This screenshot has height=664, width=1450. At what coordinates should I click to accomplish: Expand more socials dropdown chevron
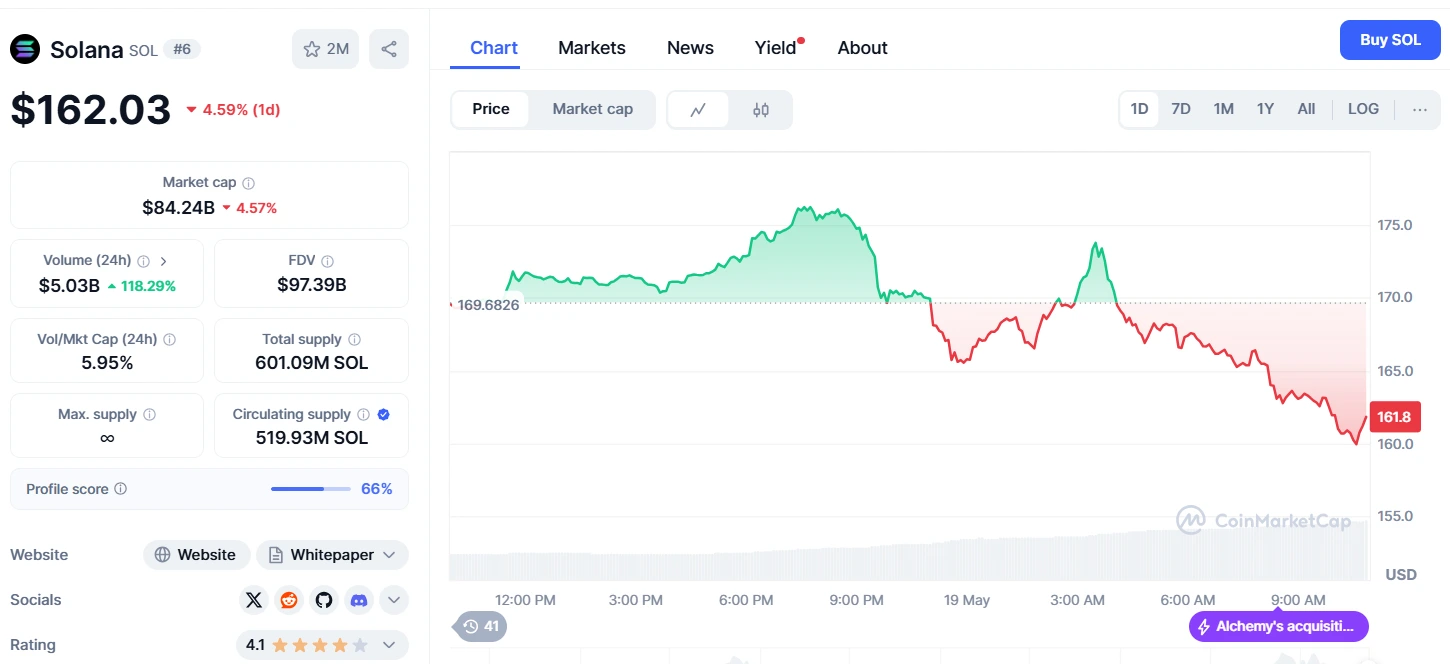click(x=394, y=600)
